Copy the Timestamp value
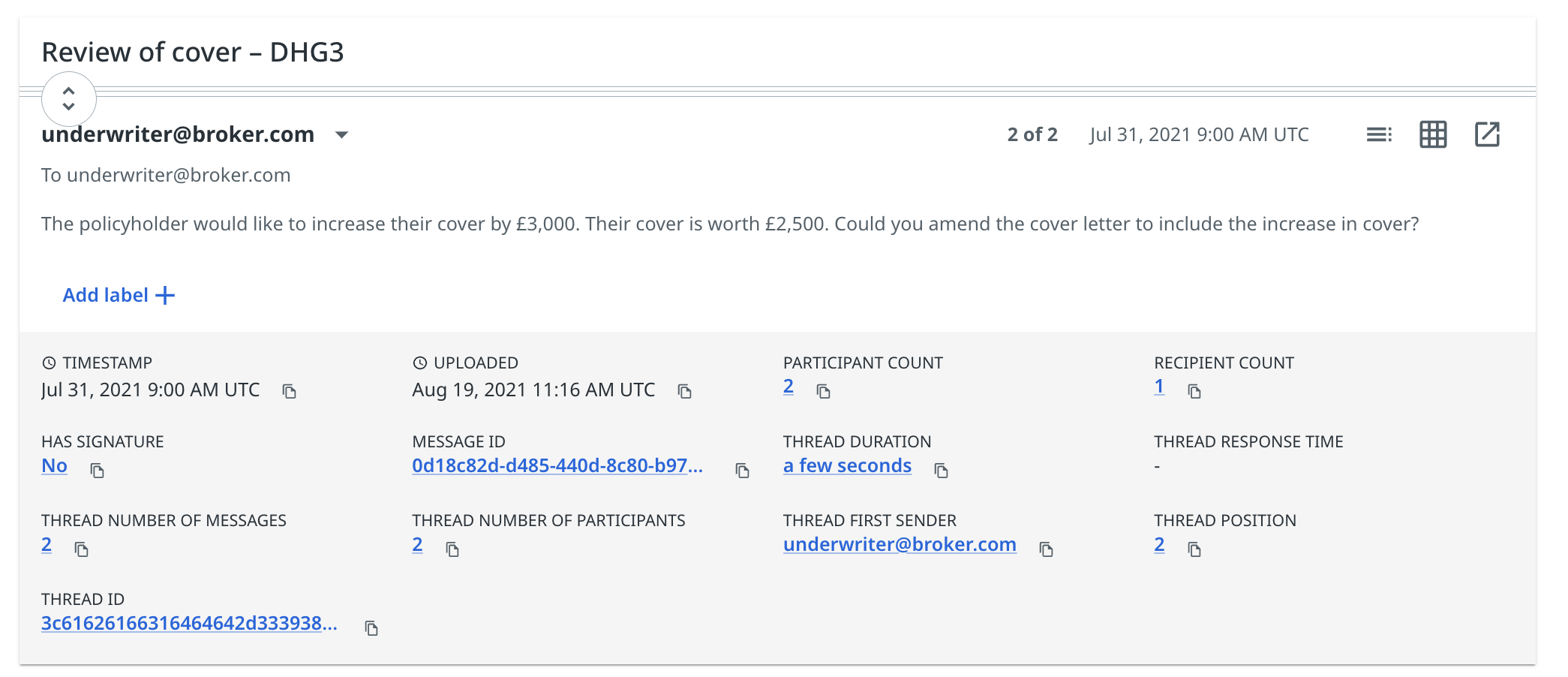This screenshot has width=1568, height=677. coord(289,392)
